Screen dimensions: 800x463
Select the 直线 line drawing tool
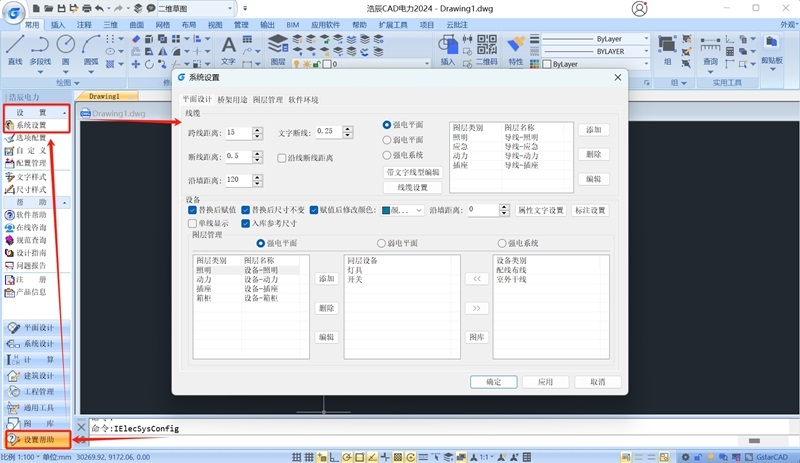pyautogui.click(x=15, y=50)
